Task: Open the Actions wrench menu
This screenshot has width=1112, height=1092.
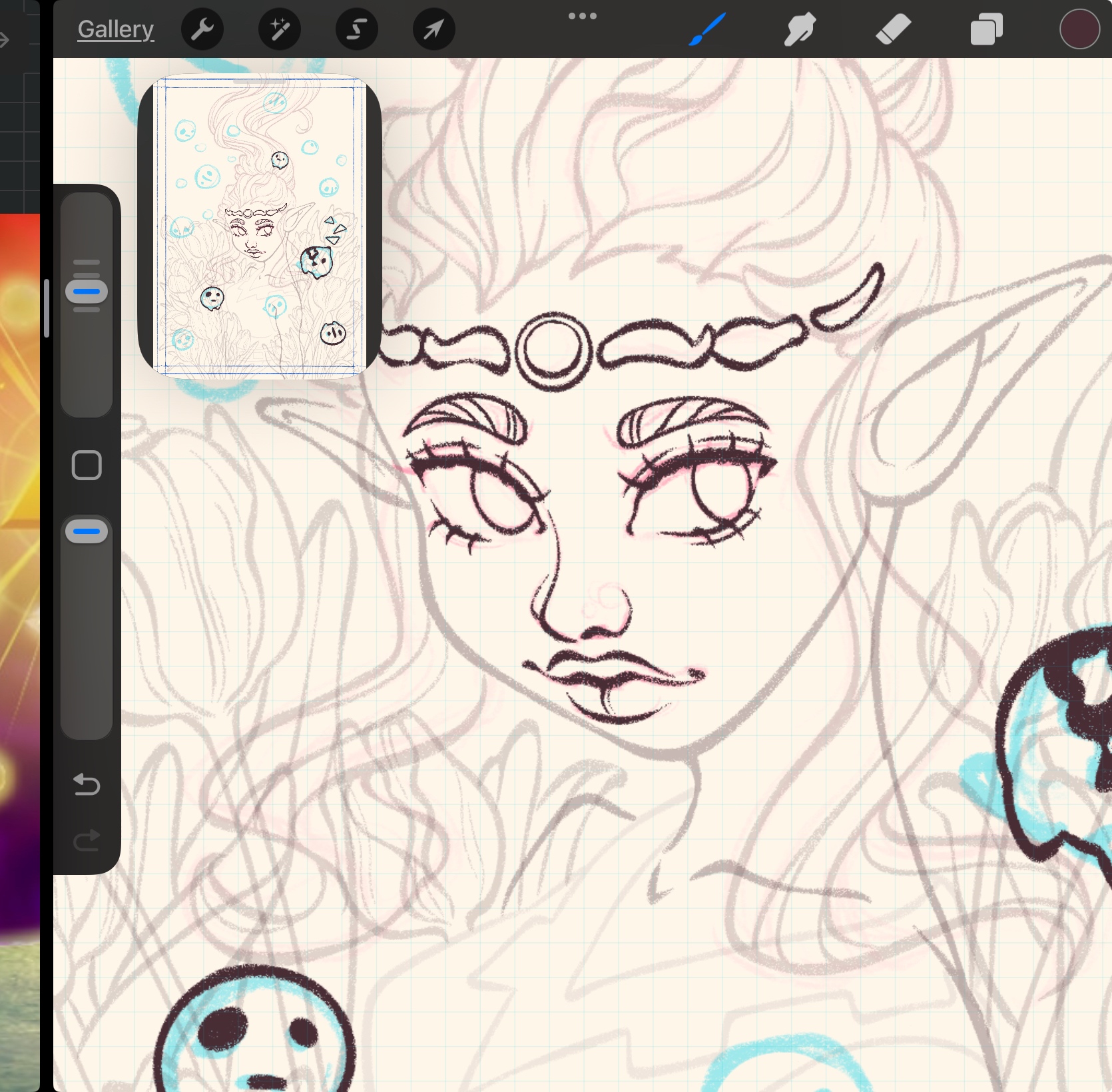Action: (x=202, y=29)
